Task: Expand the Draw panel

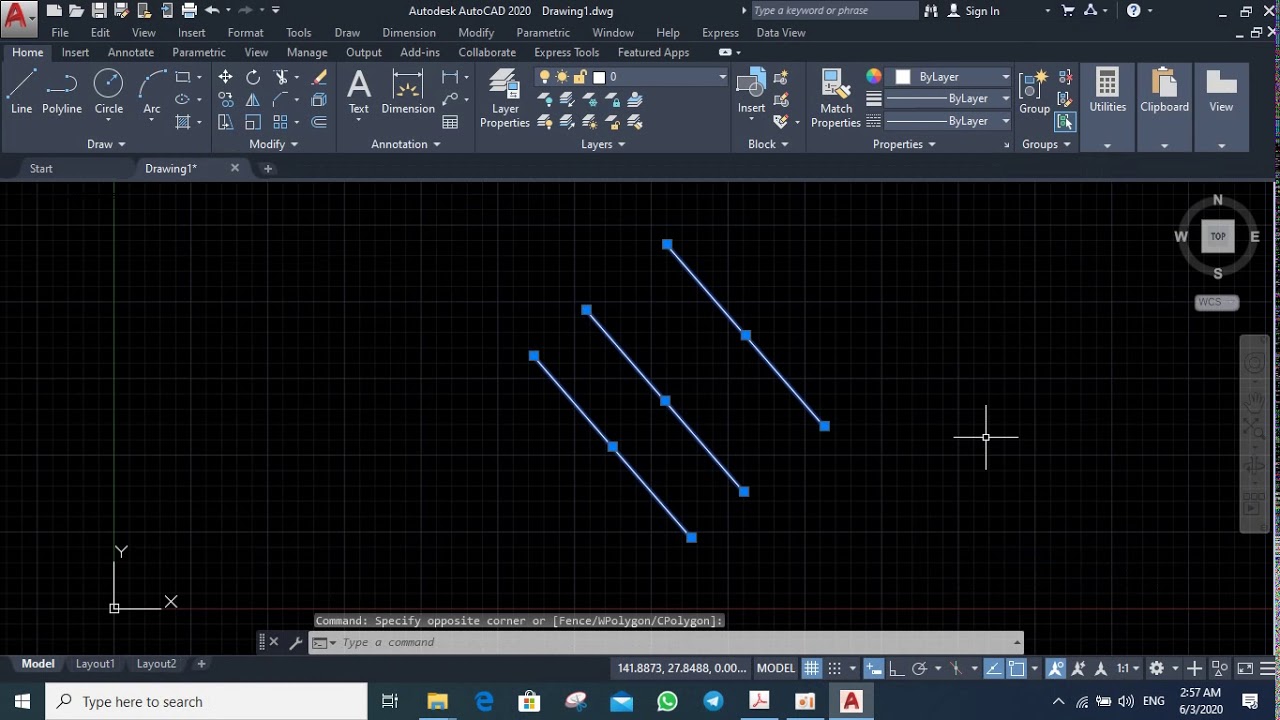Action: click(x=106, y=144)
